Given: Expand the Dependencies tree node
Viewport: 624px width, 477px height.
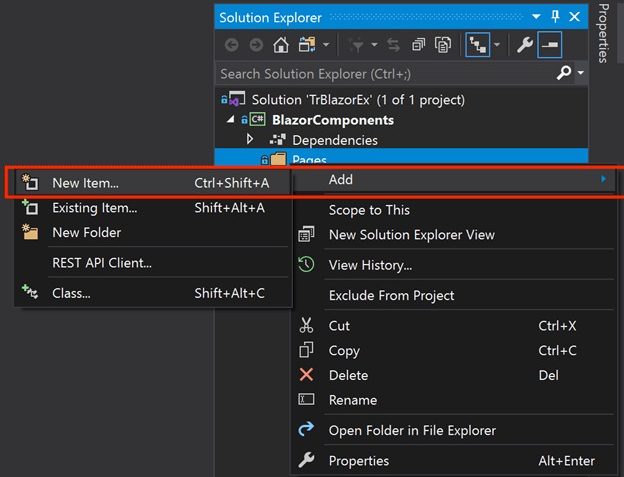Looking at the screenshot, I should pyautogui.click(x=250, y=140).
